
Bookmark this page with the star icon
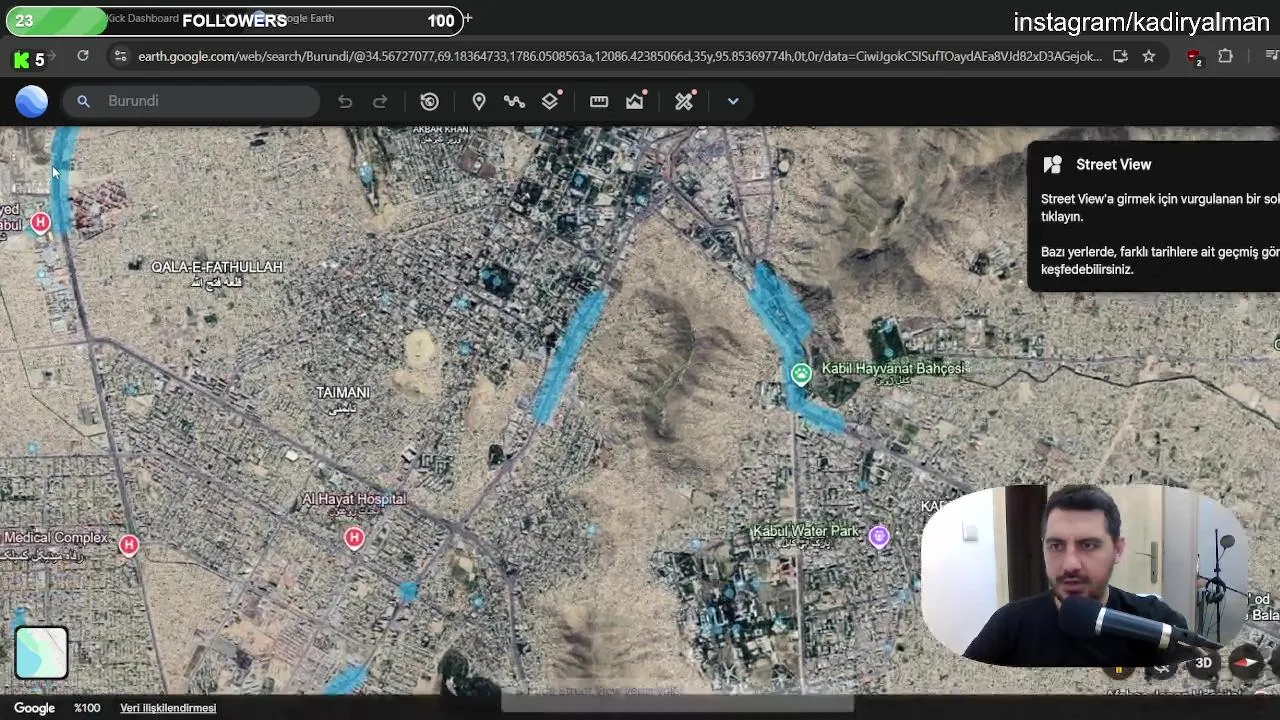pyautogui.click(x=1149, y=57)
